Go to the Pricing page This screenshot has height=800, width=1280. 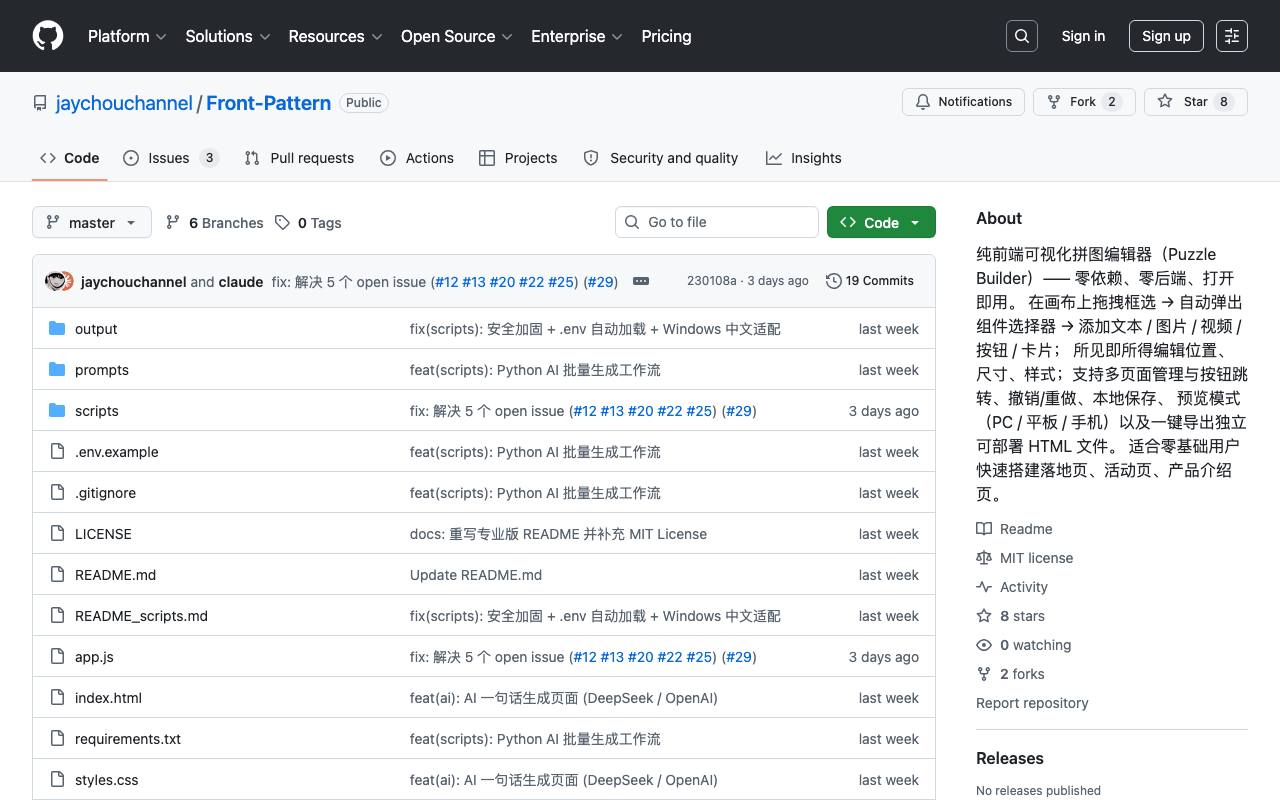[666, 36]
